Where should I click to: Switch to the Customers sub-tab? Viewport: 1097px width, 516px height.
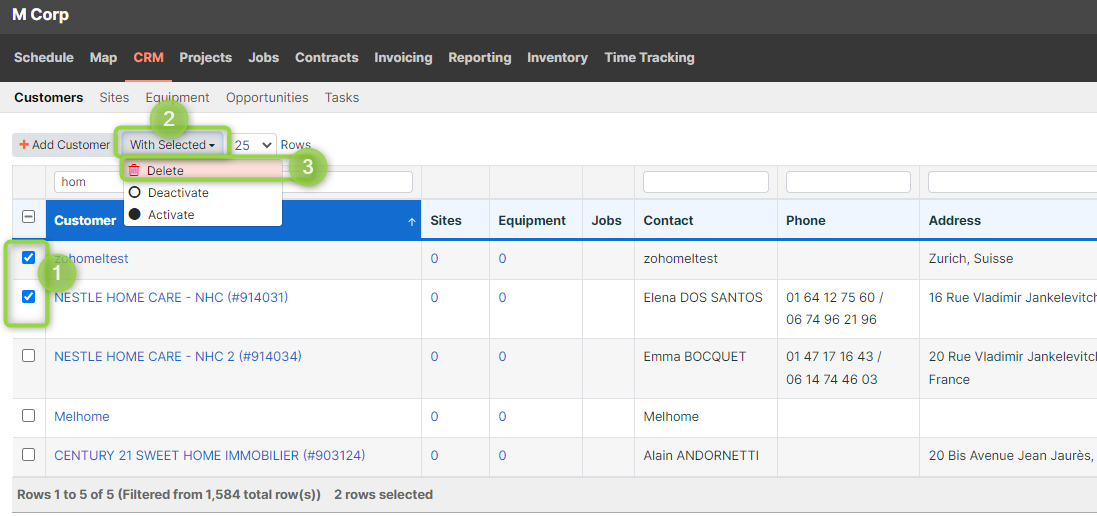pyautogui.click(x=48, y=97)
